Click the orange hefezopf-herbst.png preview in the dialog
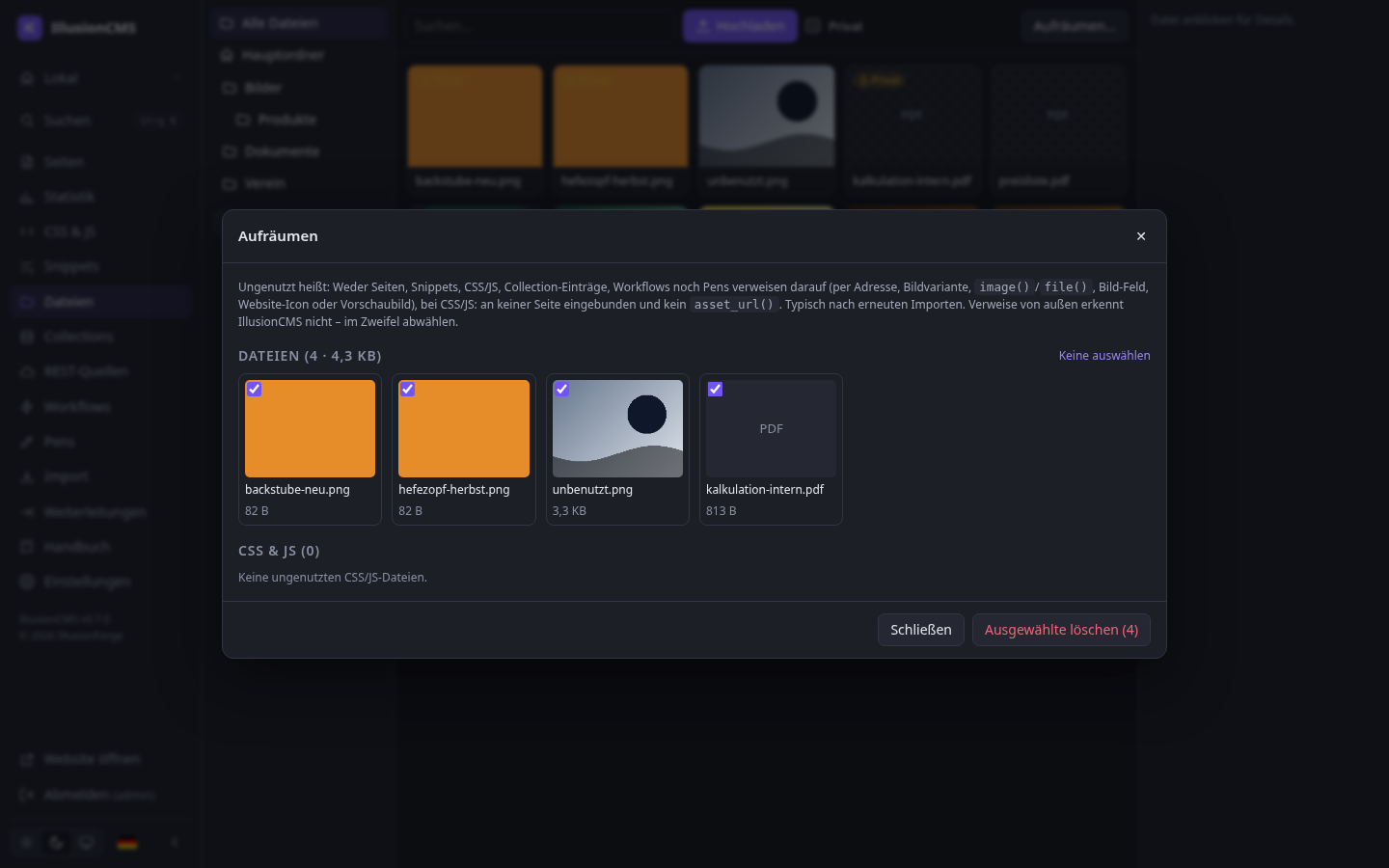This screenshot has height=868, width=1389. pos(464,428)
